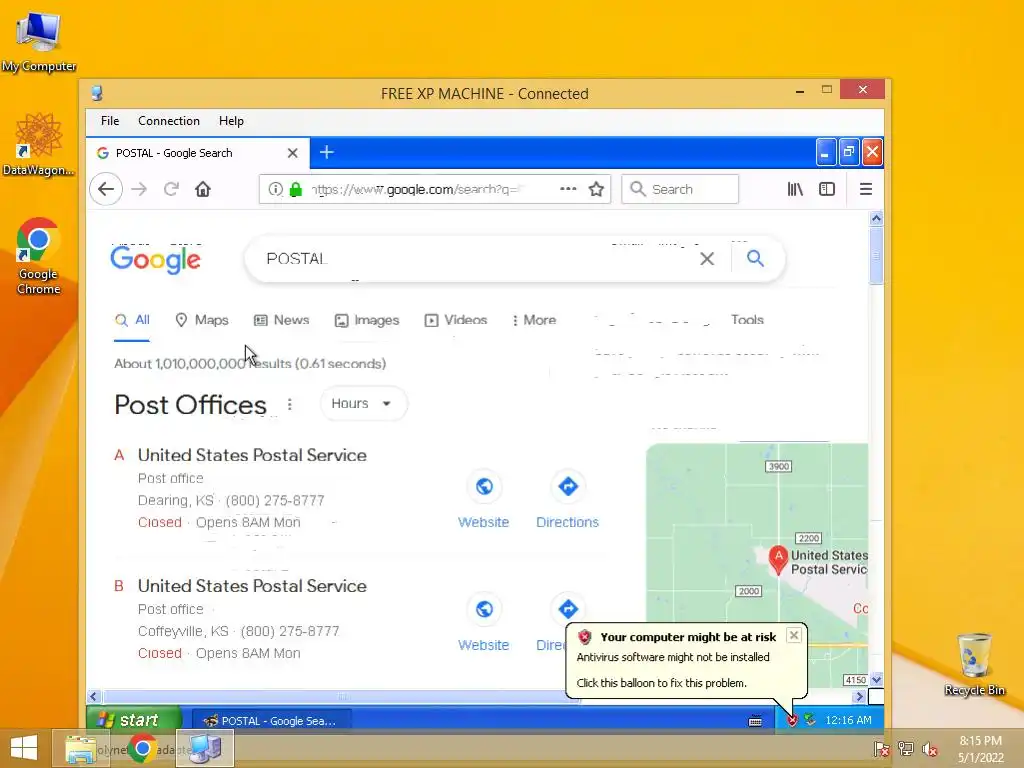This screenshot has width=1024, height=768.
Task: Click the antivirus warning balloon text
Action: tap(673, 670)
